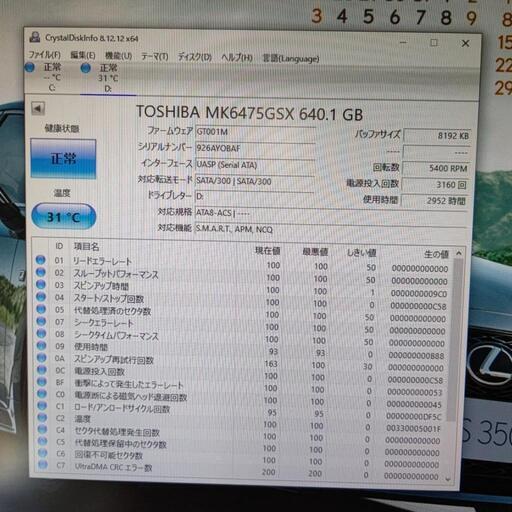Click status orb for ID 0A スピンアップ再試行回数
This screenshot has width=512, height=512.
pyautogui.click(x=42, y=357)
